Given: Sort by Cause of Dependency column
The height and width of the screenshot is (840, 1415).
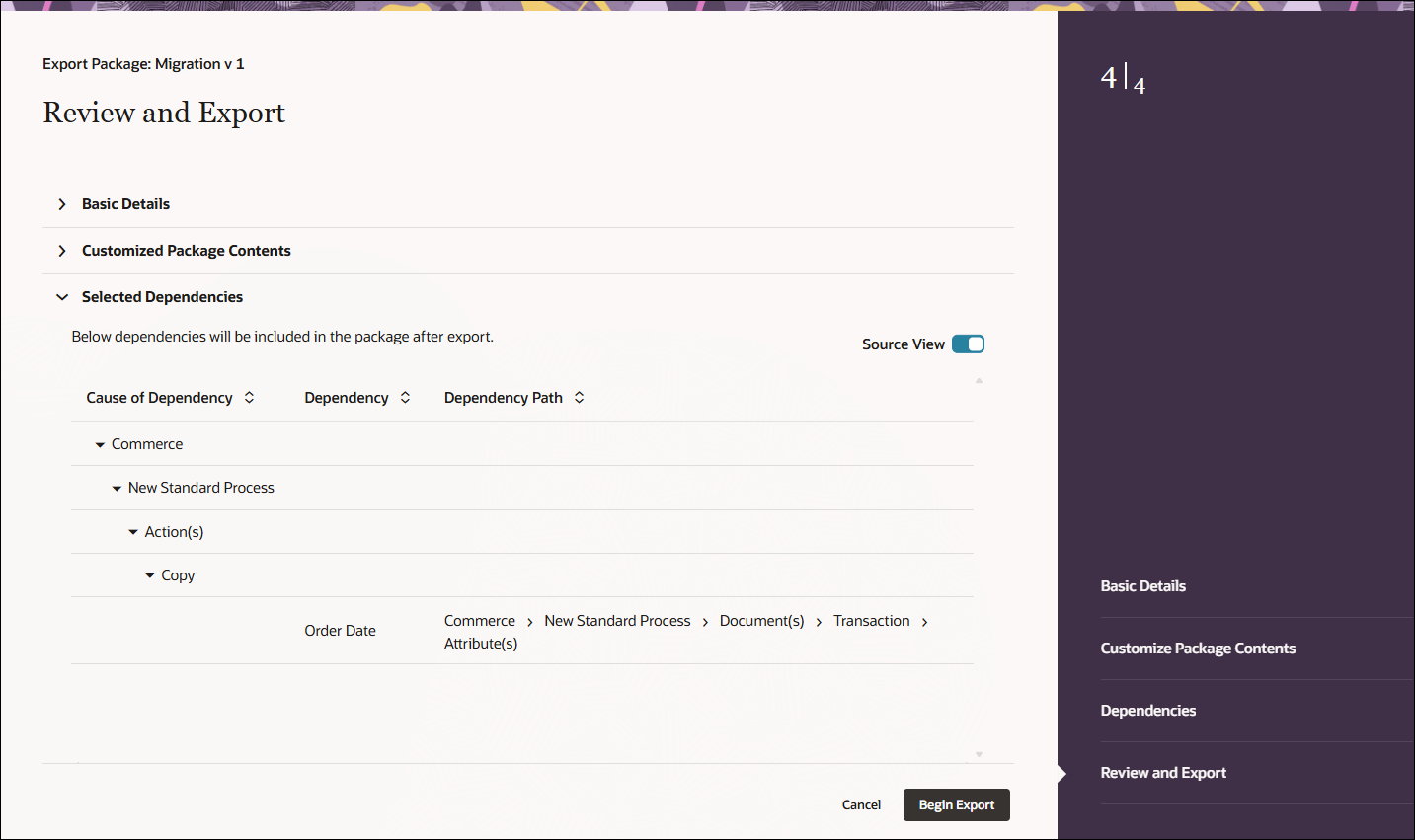Looking at the screenshot, I should coord(249,398).
